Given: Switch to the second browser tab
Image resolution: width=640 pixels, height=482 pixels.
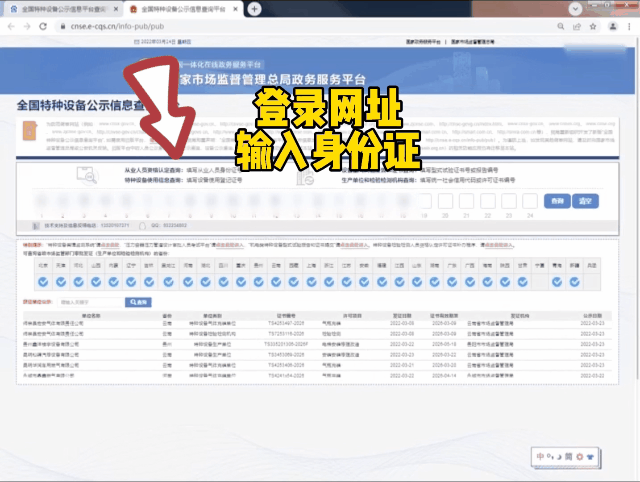Looking at the screenshot, I should 183,8.
